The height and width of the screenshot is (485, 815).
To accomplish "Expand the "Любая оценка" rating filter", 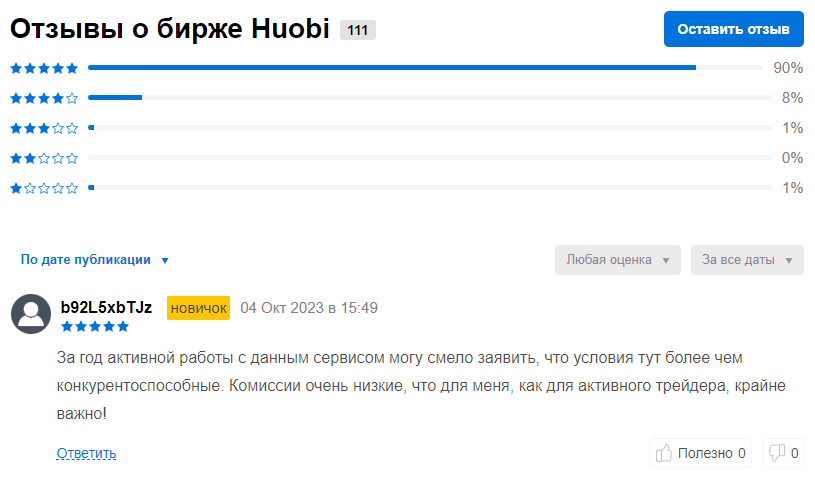I will coord(618,260).
